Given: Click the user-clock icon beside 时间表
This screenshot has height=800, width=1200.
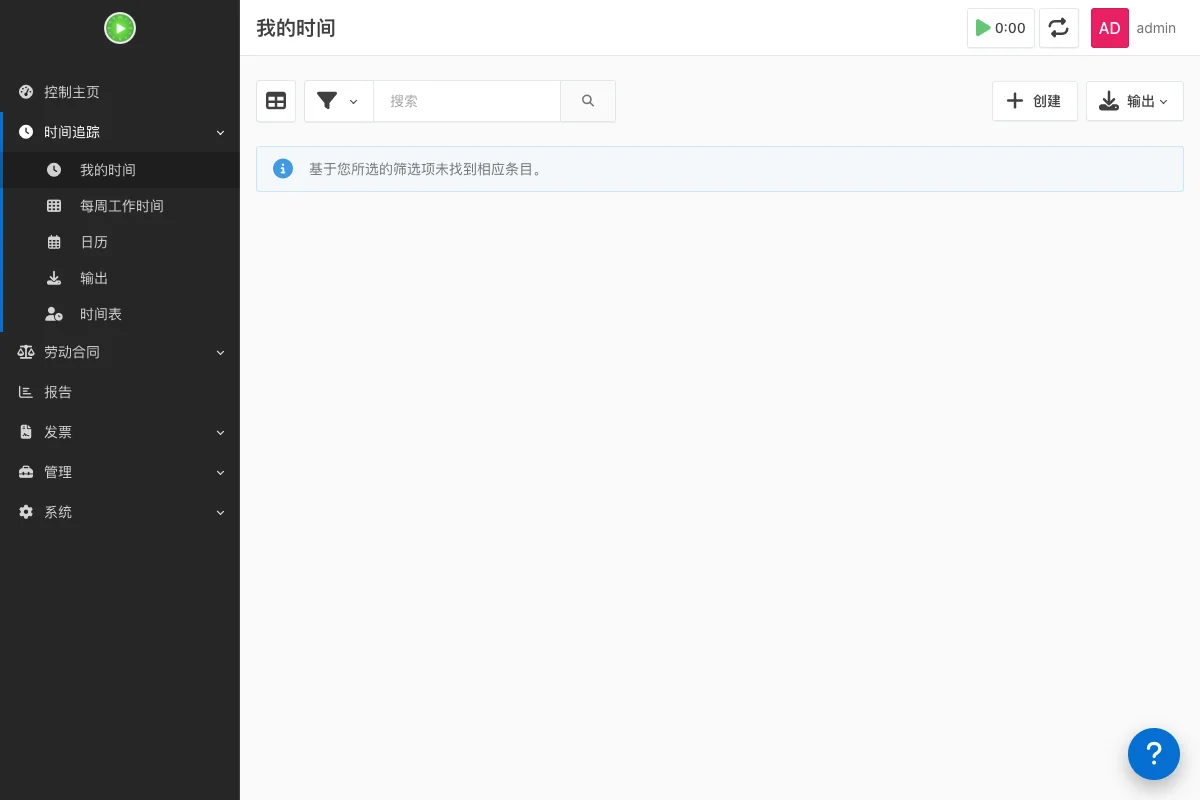Looking at the screenshot, I should coord(54,314).
